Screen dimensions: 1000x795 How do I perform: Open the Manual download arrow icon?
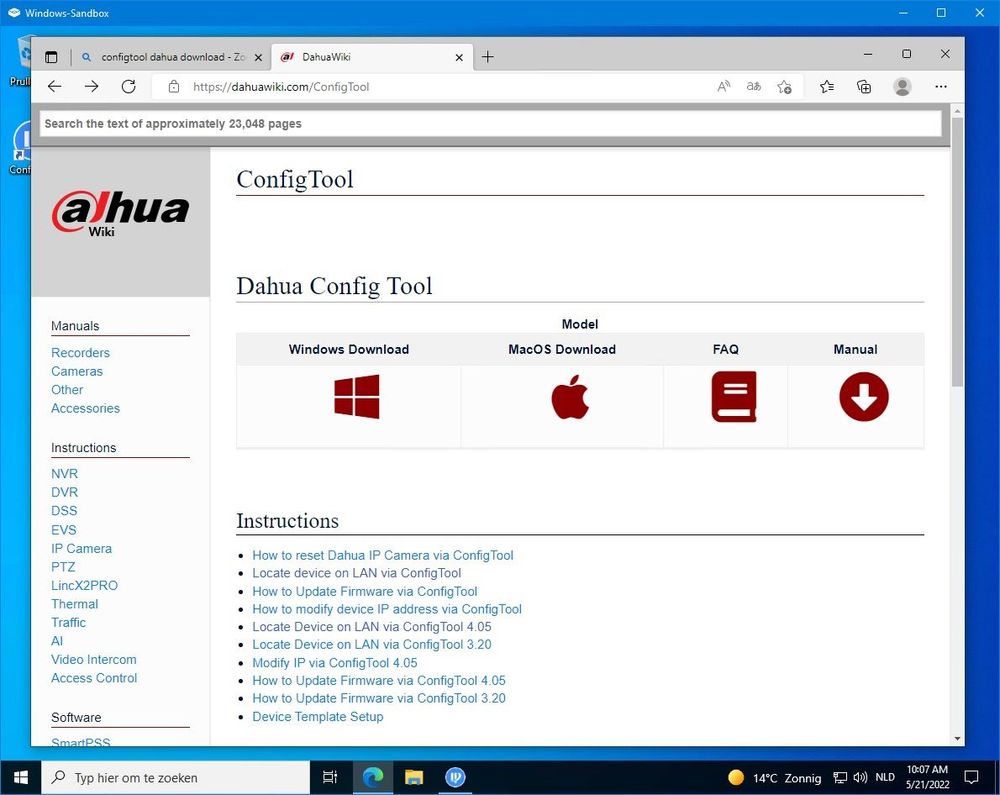pyautogui.click(x=864, y=397)
